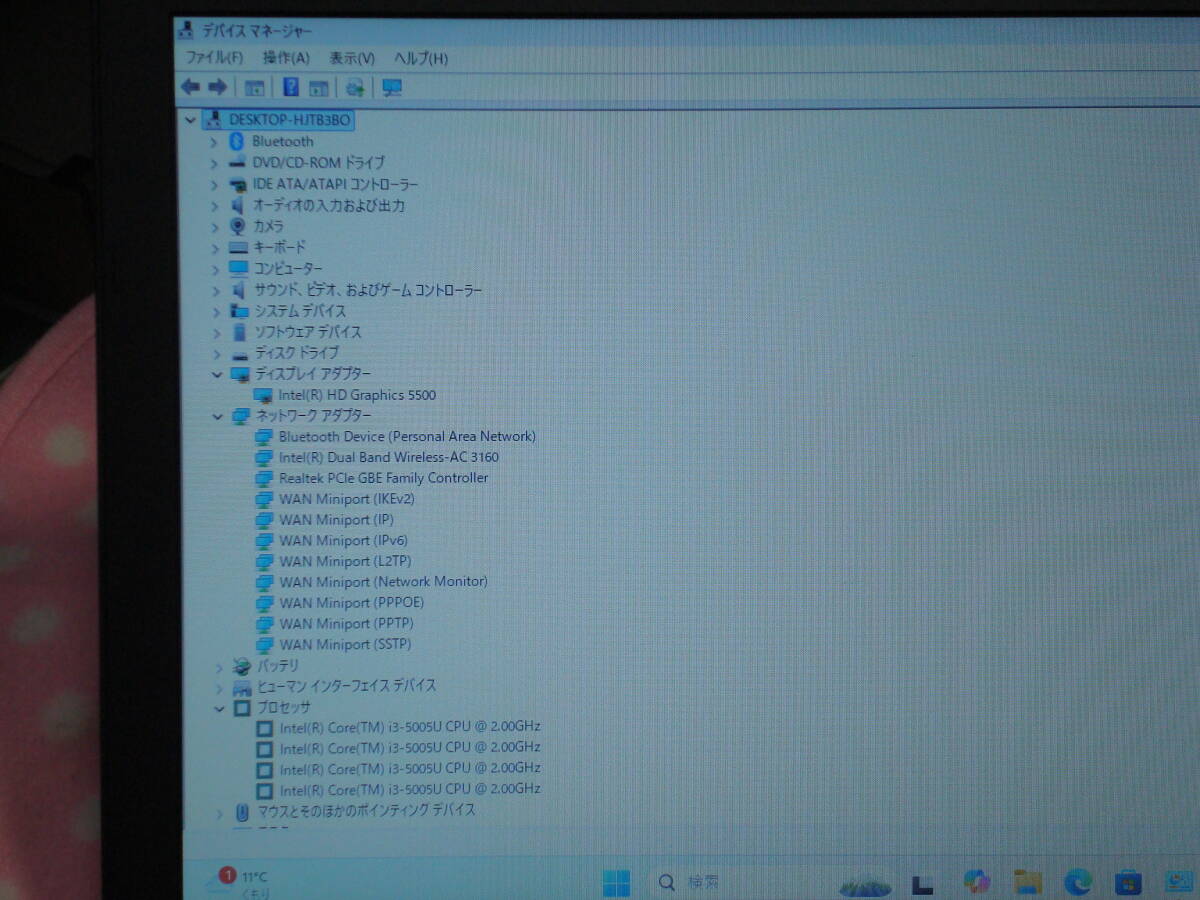The image size is (1200, 900).
Task: Select Intel(R) Dual Band Wireless-AC 3160
Action: click(x=389, y=457)
